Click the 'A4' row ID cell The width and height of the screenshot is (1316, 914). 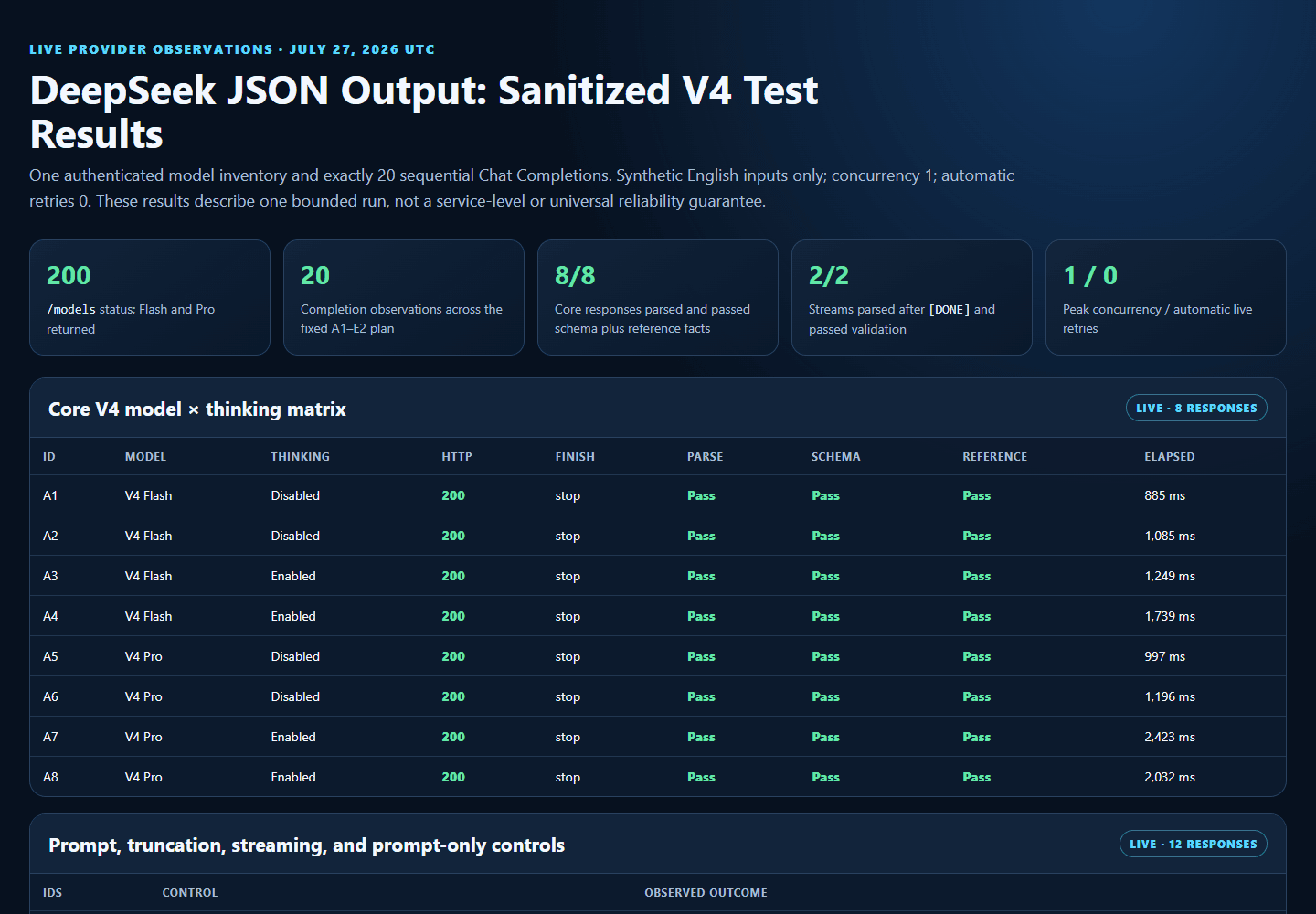click(x=50, y=616)
